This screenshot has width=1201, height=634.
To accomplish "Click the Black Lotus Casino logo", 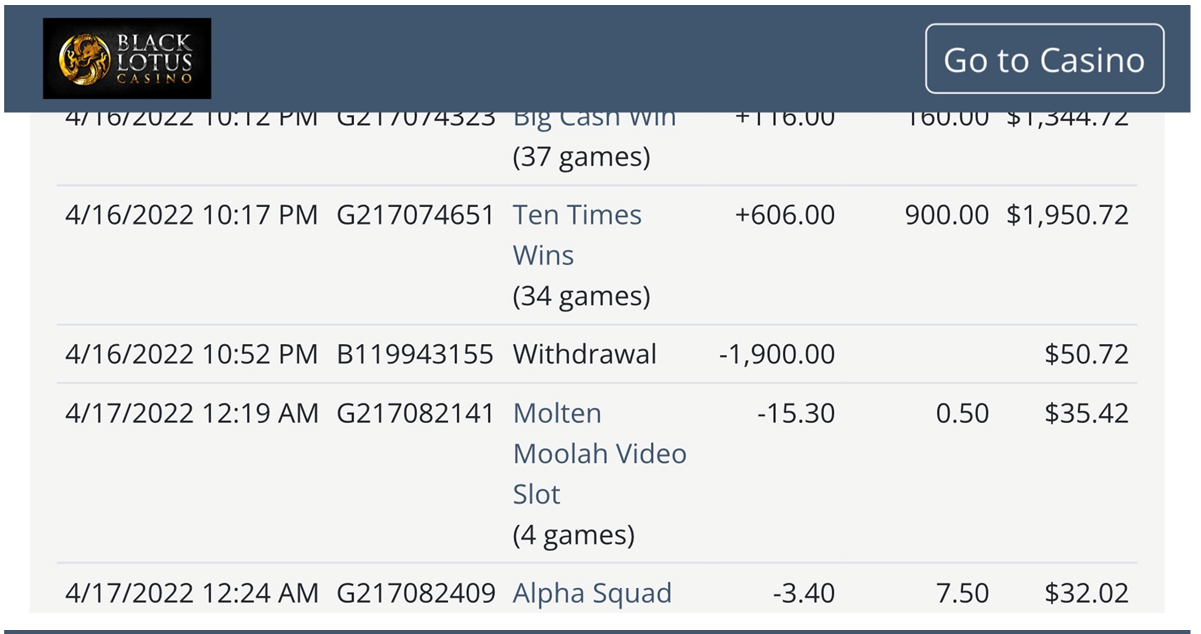I will point(126,58).
